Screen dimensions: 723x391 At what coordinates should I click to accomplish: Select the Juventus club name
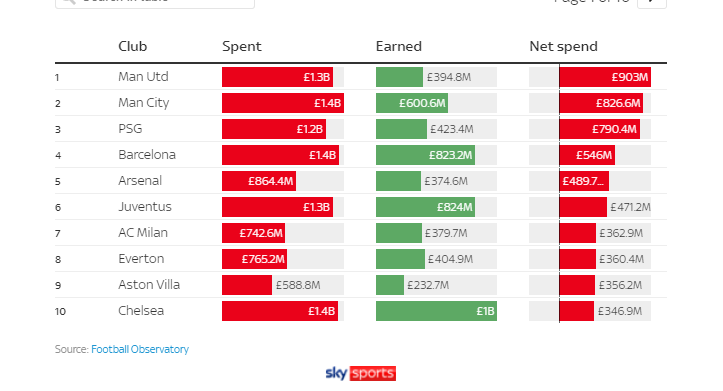point(145,207)
